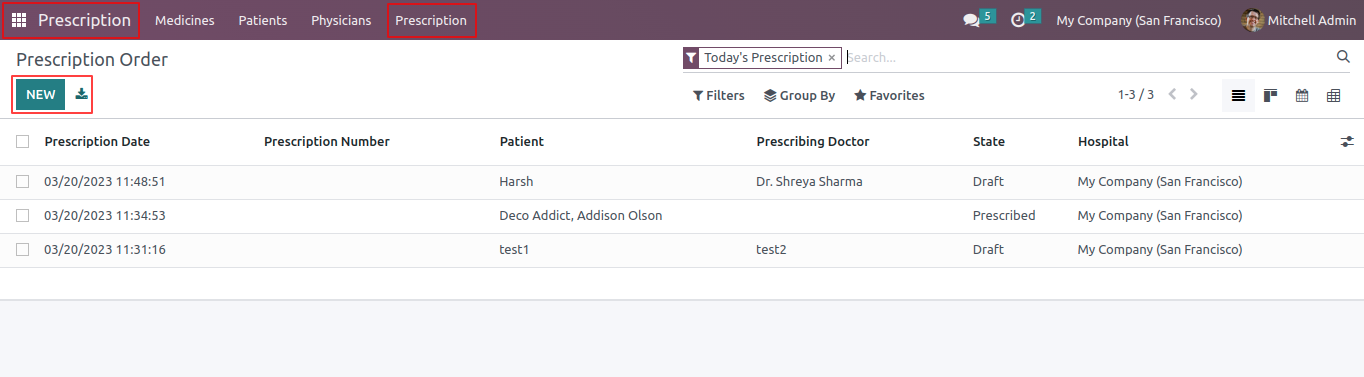Expand the Filters dropdown
The width and height of the screenshot is (1364, 377).
point(719,95)
